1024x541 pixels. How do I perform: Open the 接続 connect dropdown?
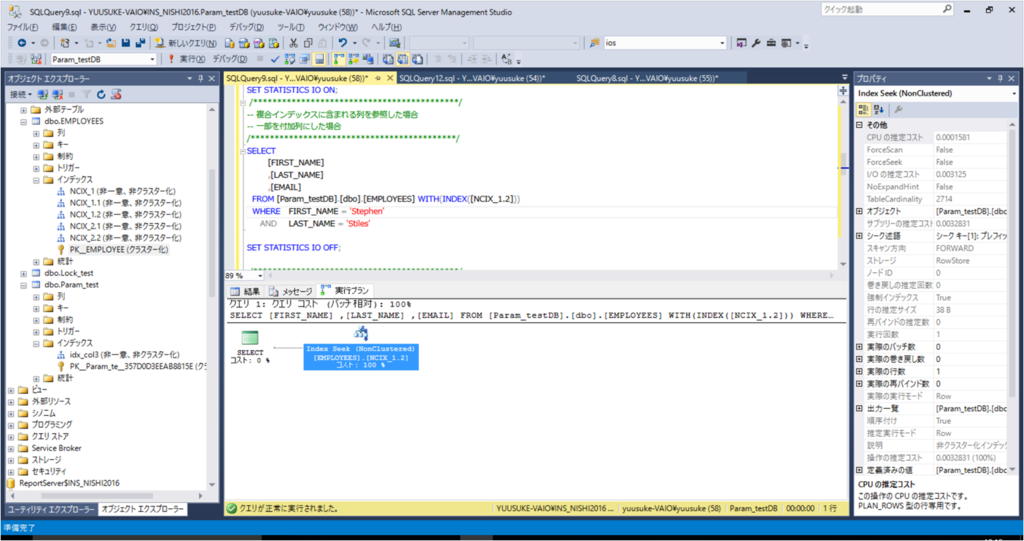tap(21, 95)
